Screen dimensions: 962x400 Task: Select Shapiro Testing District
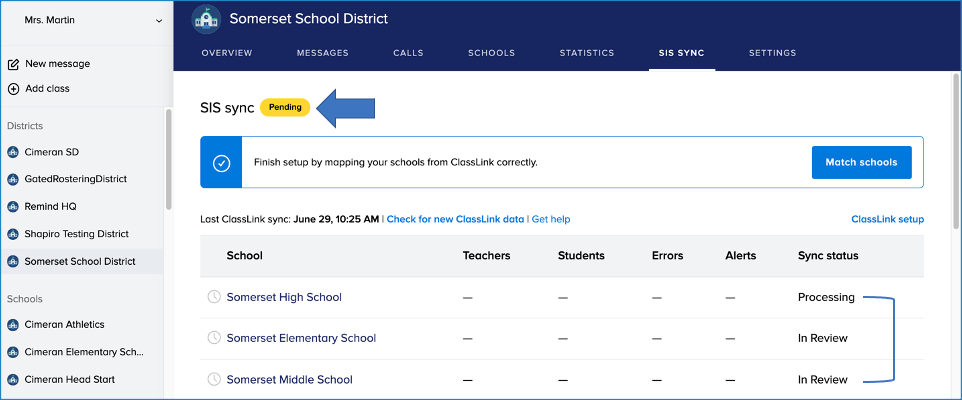[77, 234]
